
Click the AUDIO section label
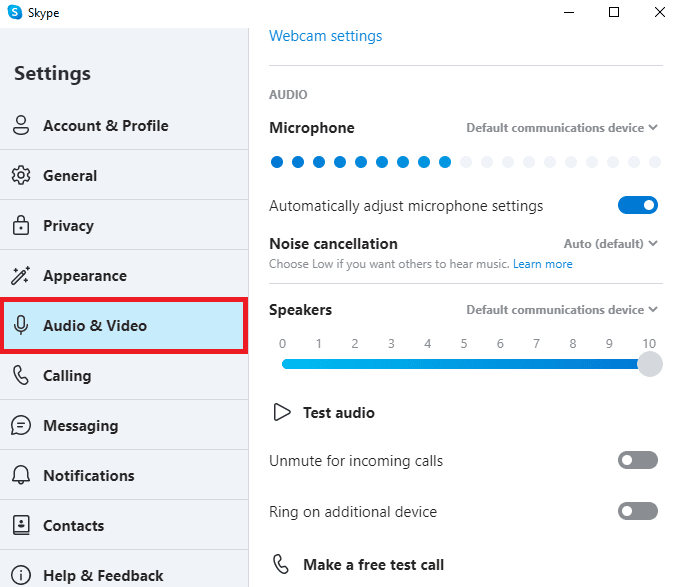tap(288, 94)
